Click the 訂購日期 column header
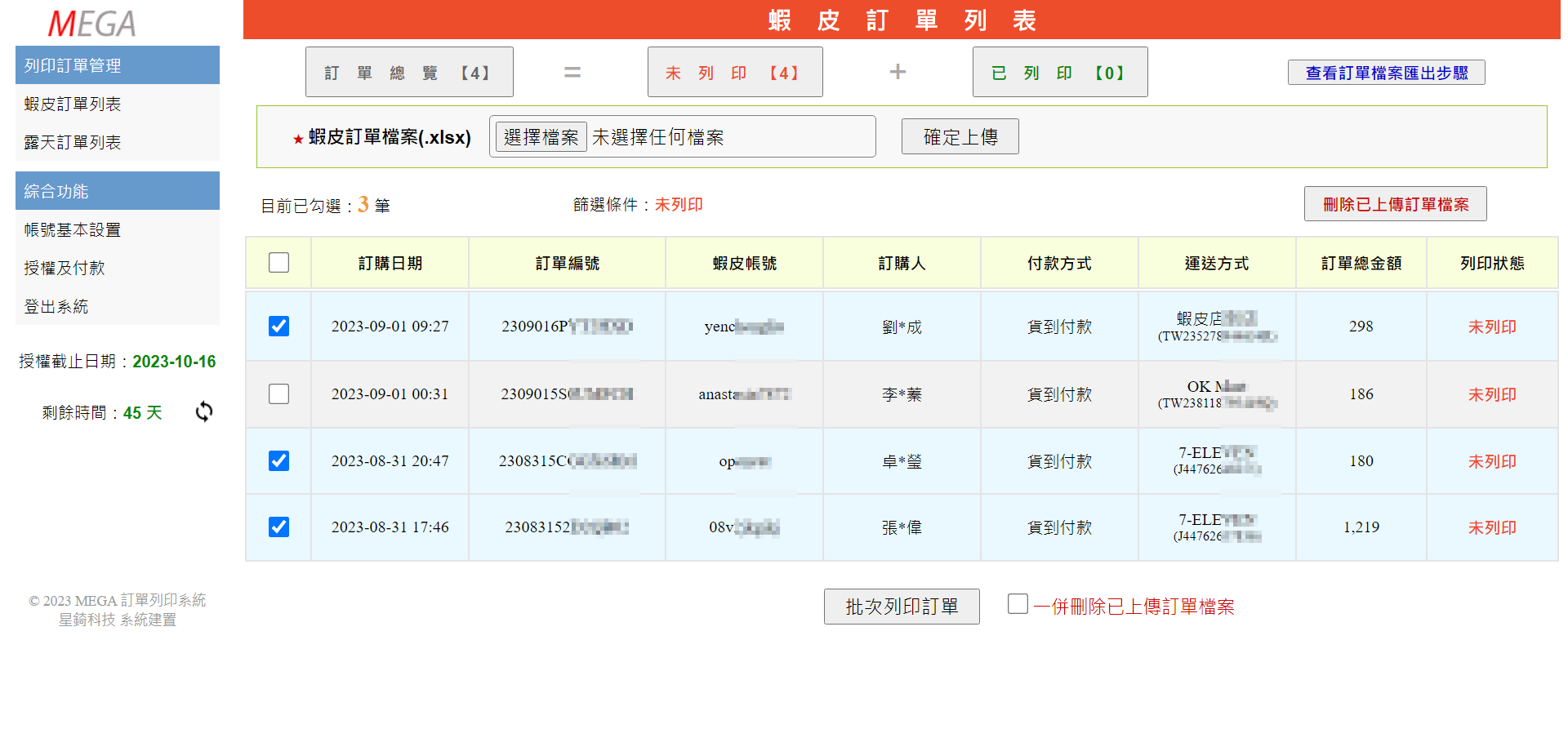The width and height of the screenshot is (1568, 729). [x=390, y=263]
